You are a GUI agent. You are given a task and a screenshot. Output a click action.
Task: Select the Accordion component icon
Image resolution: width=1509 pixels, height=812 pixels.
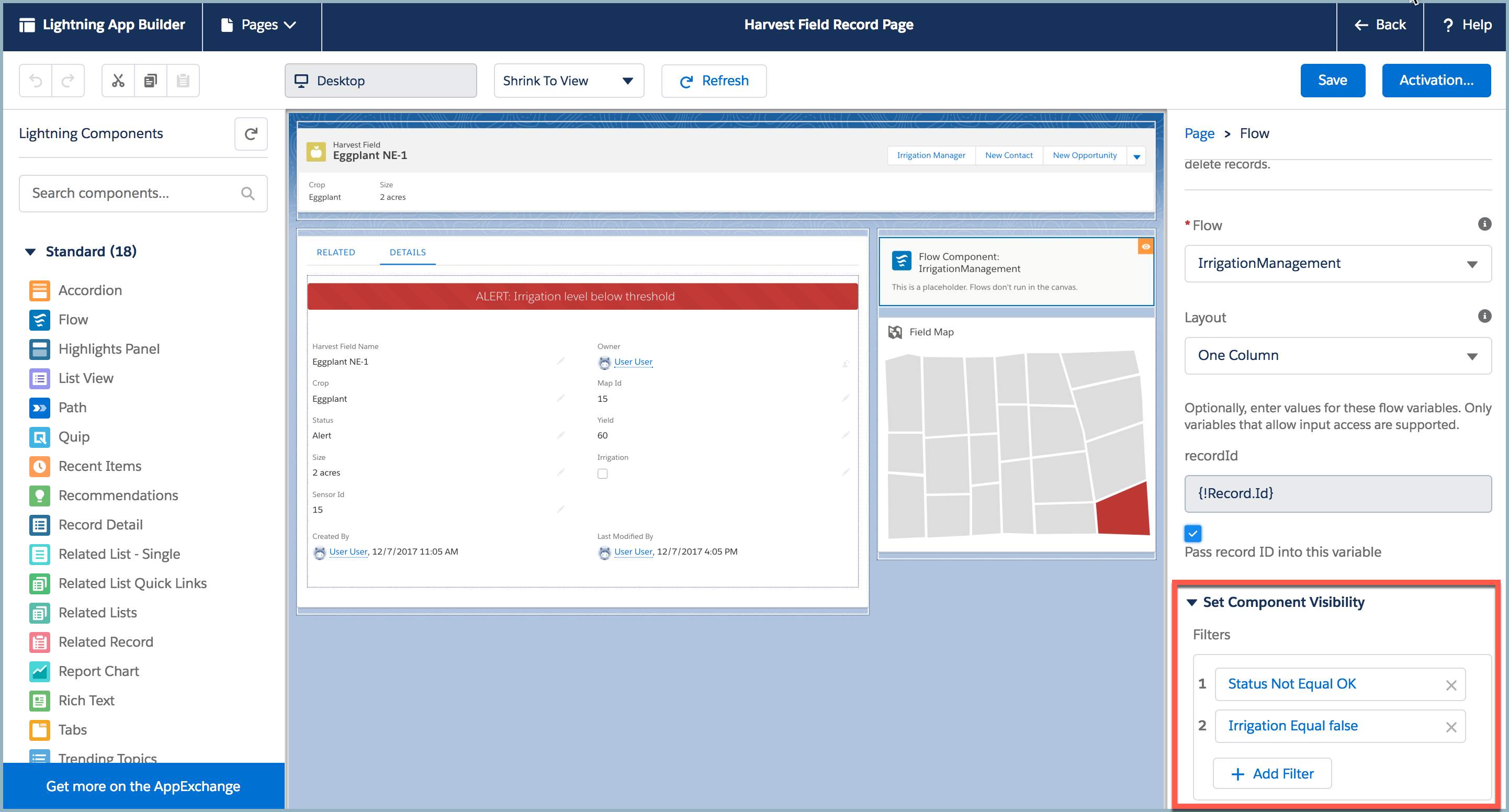click(39, 290)
